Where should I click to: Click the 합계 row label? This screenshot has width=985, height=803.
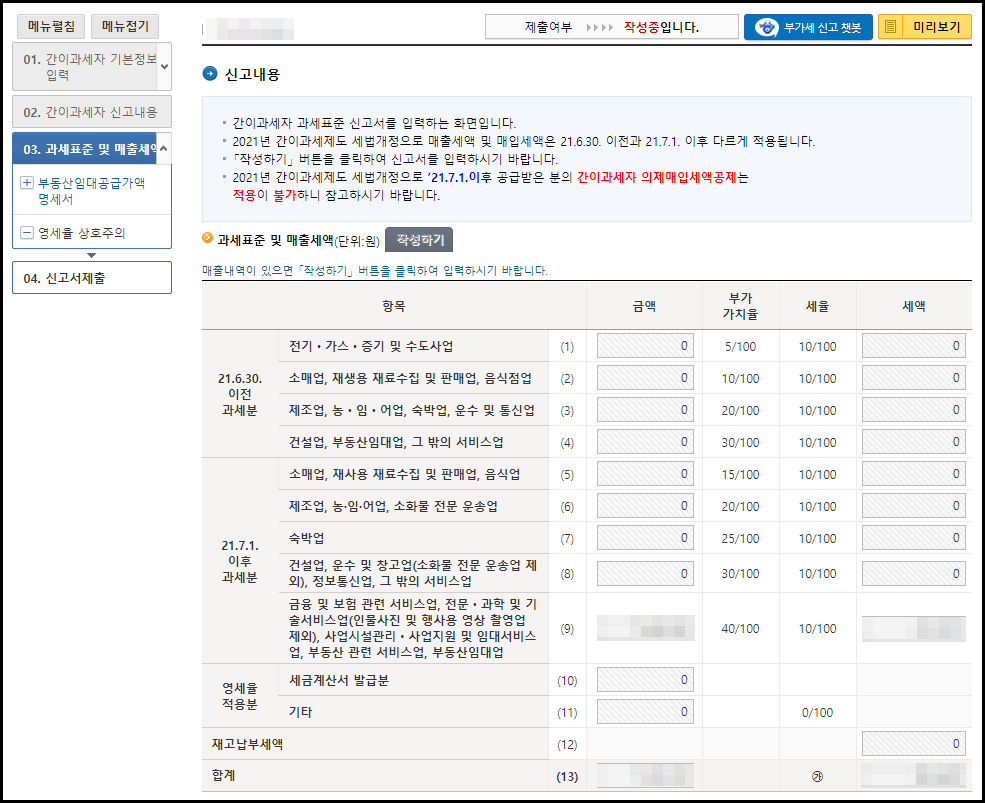224,775
